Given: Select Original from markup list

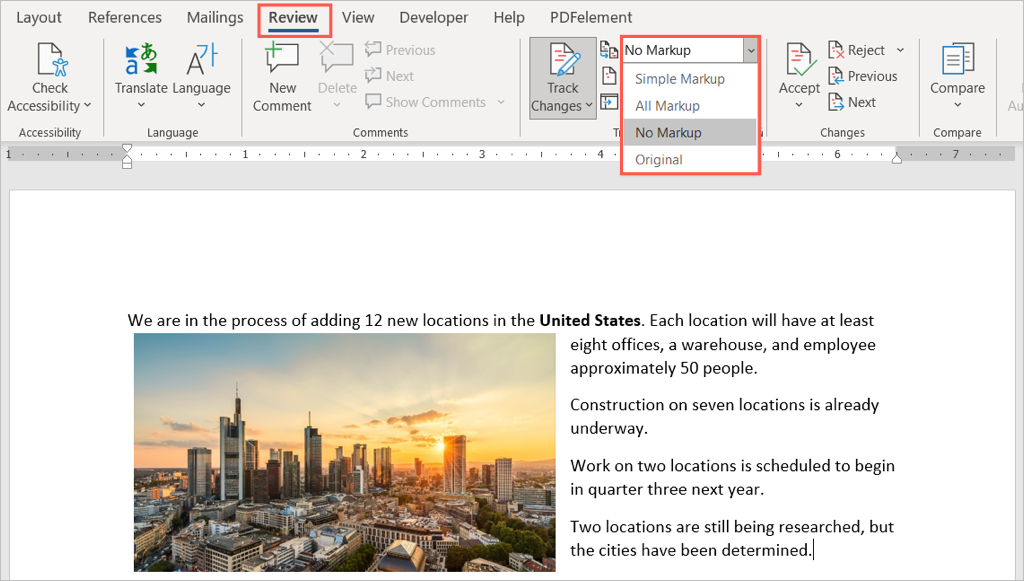Looking at the screenshot, I should tap(659, 160).
